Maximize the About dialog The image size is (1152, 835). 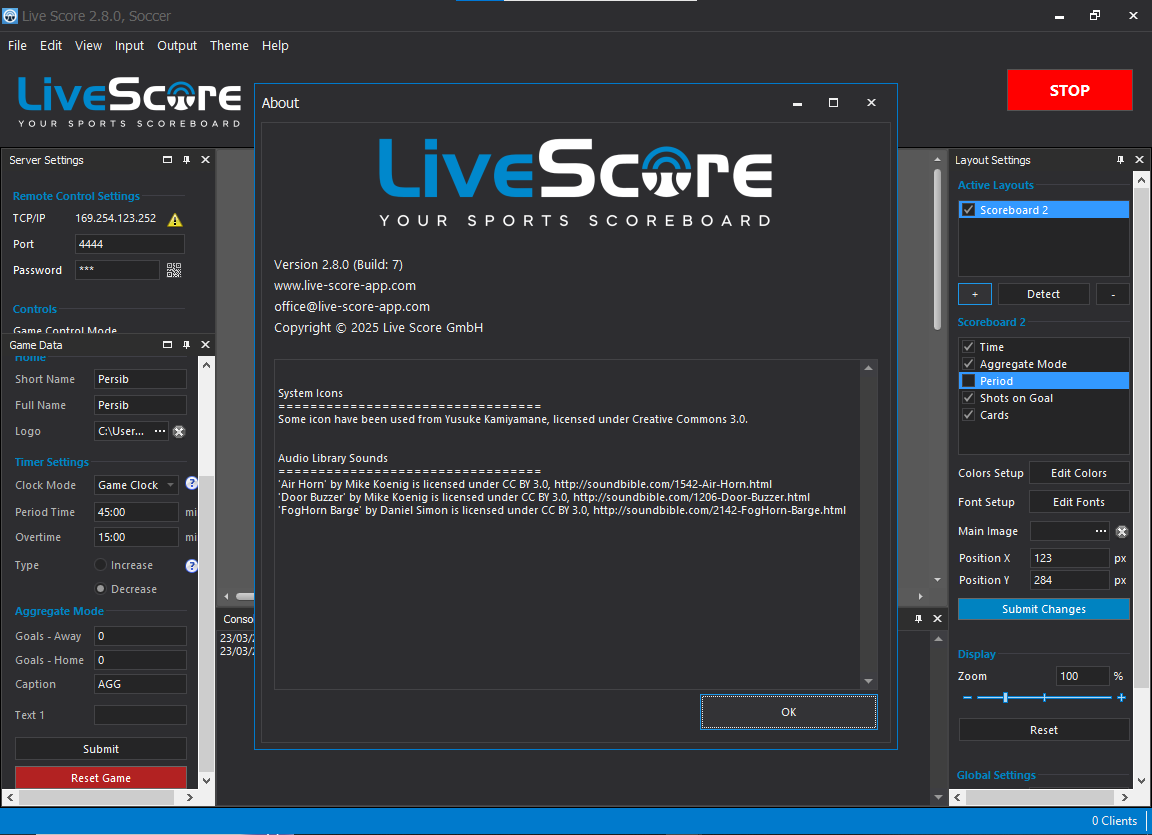point(833,103)
